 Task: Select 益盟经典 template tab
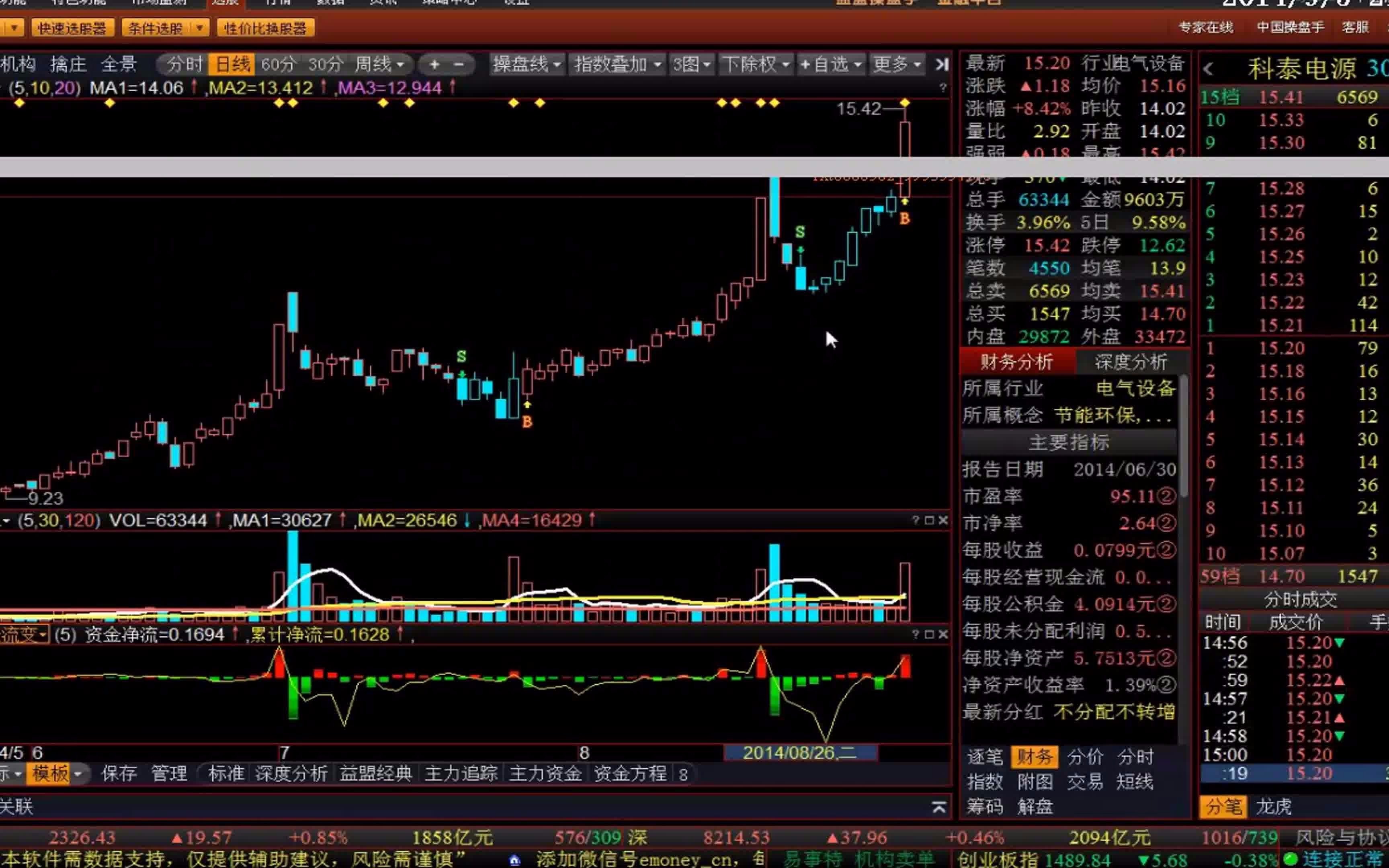376,774
